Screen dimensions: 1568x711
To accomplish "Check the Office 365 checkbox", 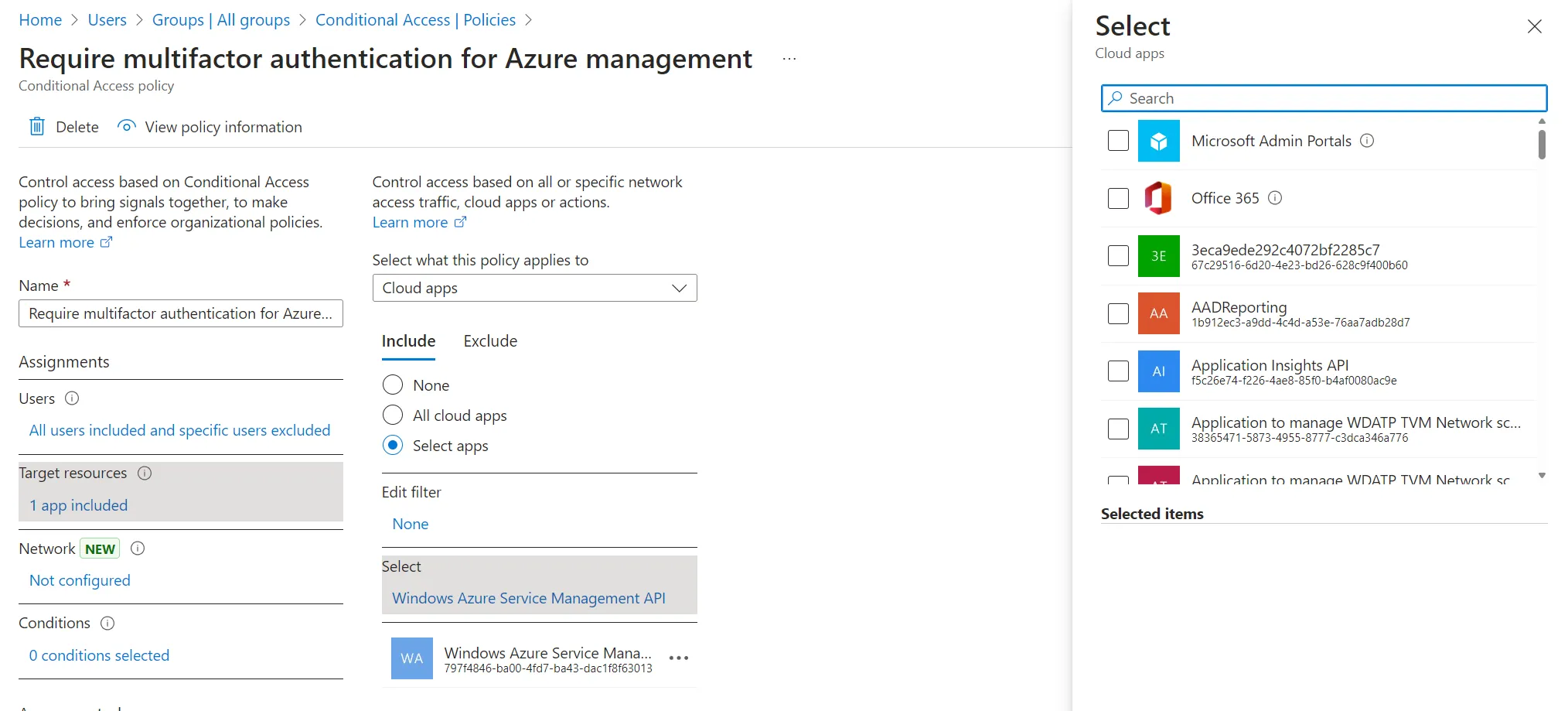I will (x=1118, y=198).
